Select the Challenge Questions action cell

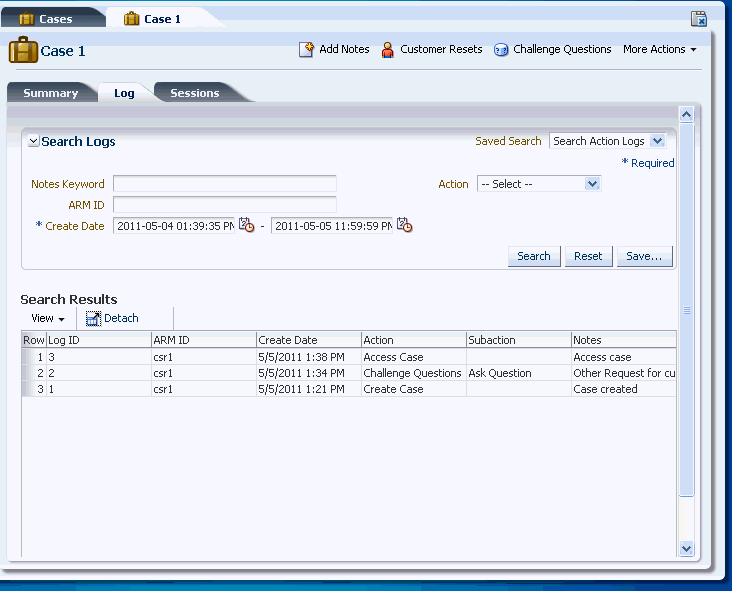(x=414, y=373)
